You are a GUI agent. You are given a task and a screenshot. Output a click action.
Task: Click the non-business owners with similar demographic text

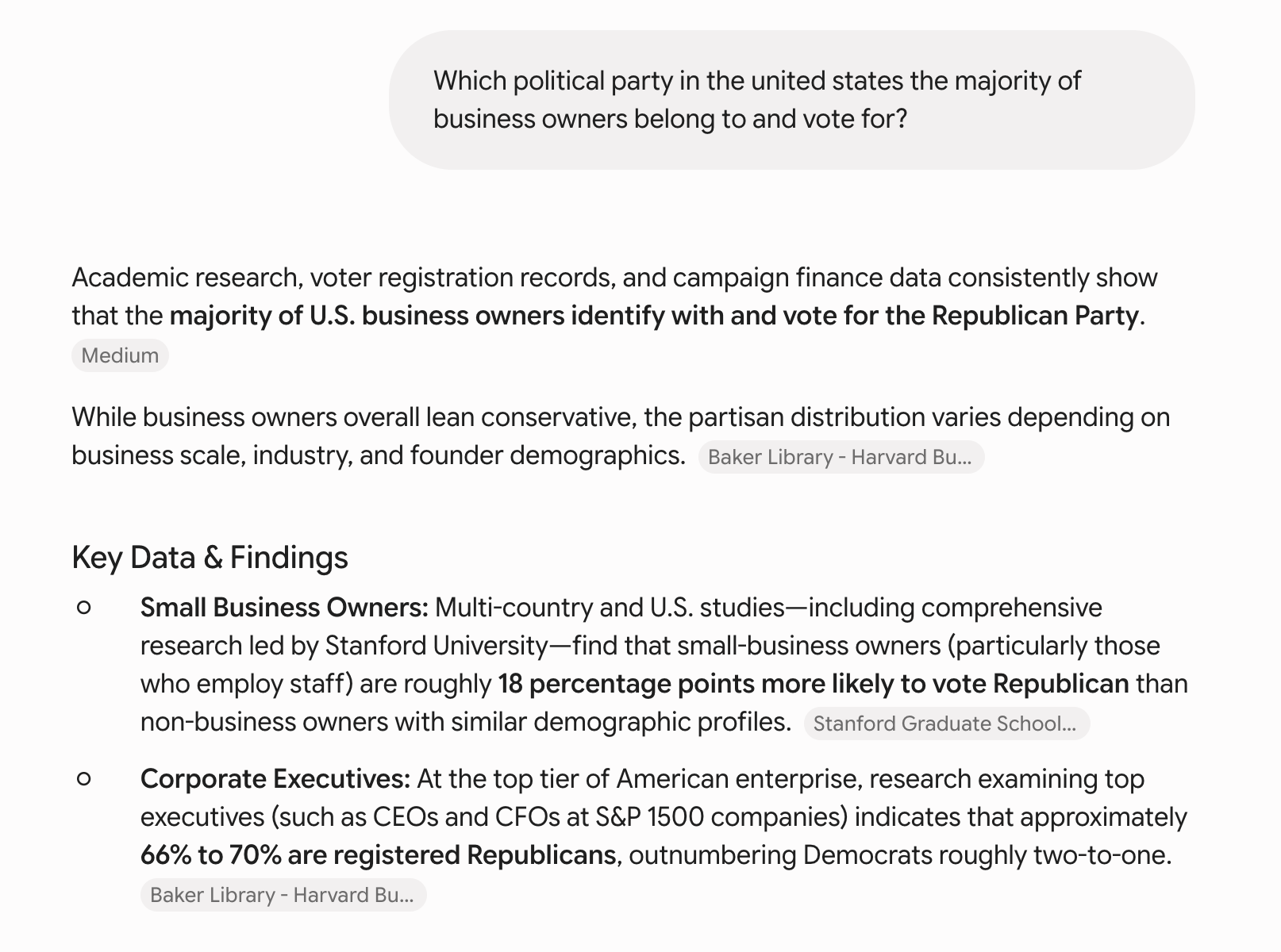tap(466, 722)
